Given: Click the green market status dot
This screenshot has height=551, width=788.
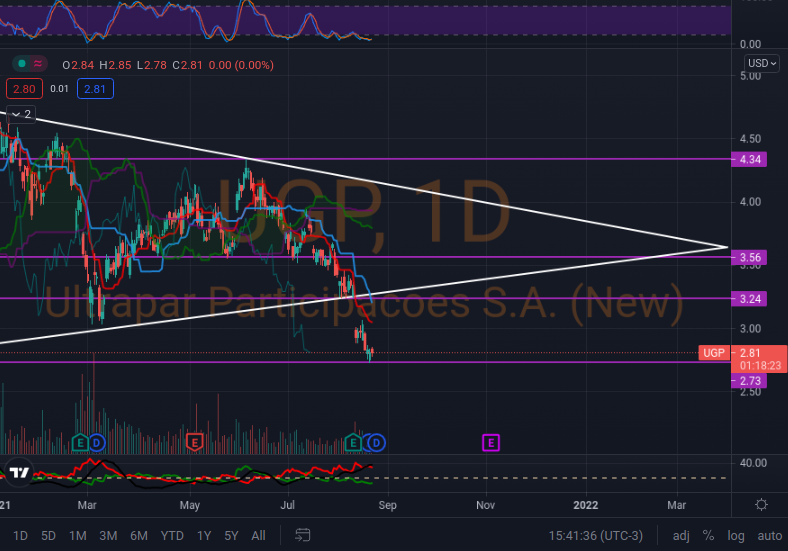Looking at the screenshot, I should 22,64.
